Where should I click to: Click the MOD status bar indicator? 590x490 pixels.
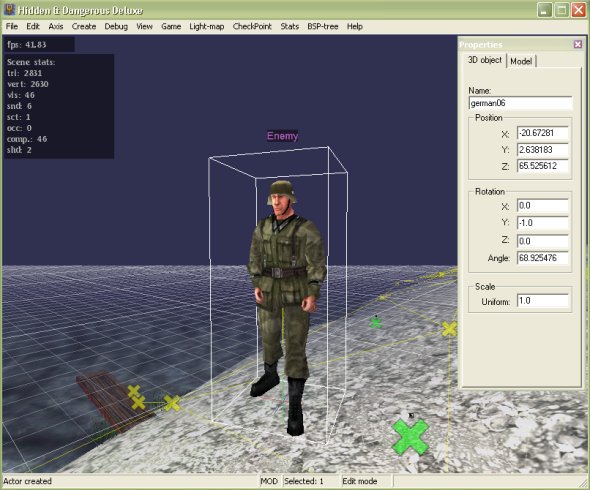tap(269, 481)
